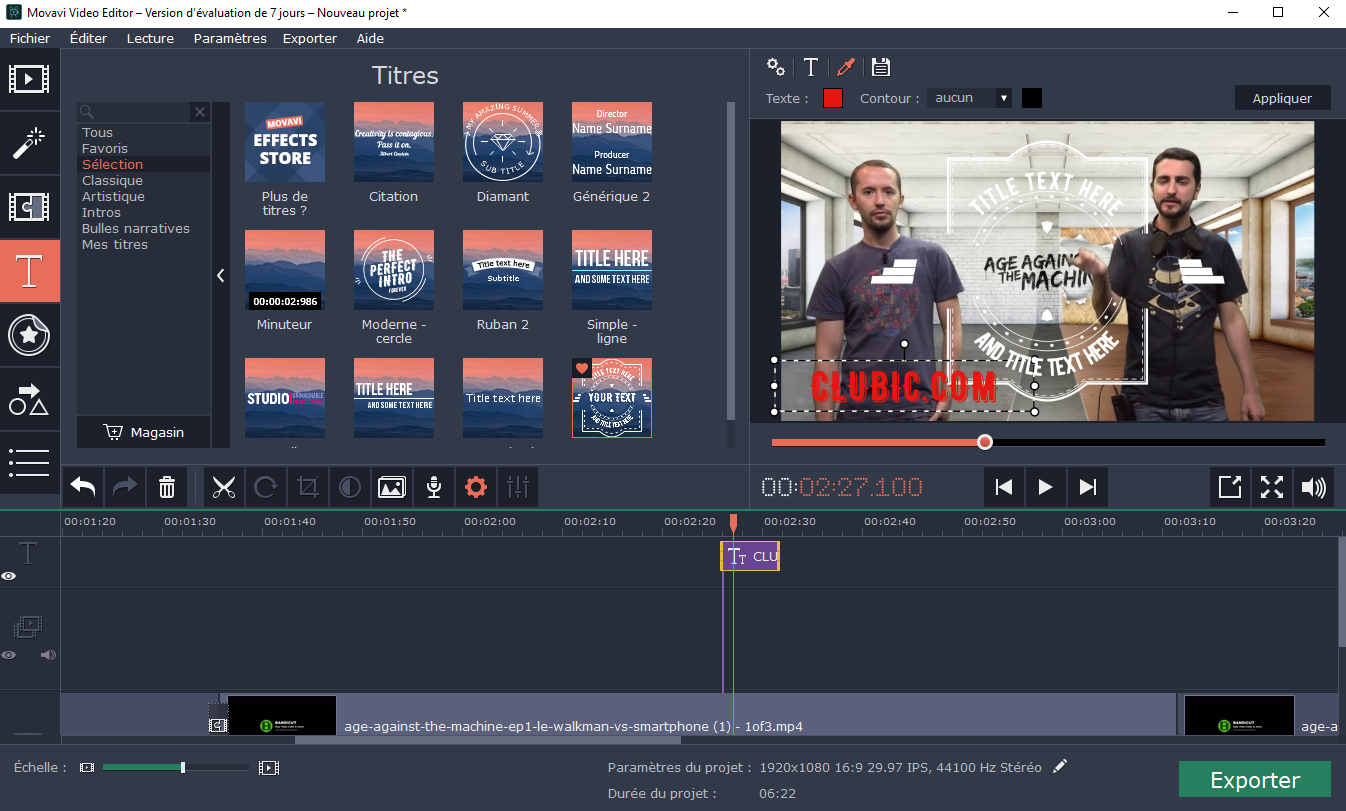Viewport: 1346px width, 811px height.
Task: Delete selected clip with trash icon
Action: click(x=167, y=487)
